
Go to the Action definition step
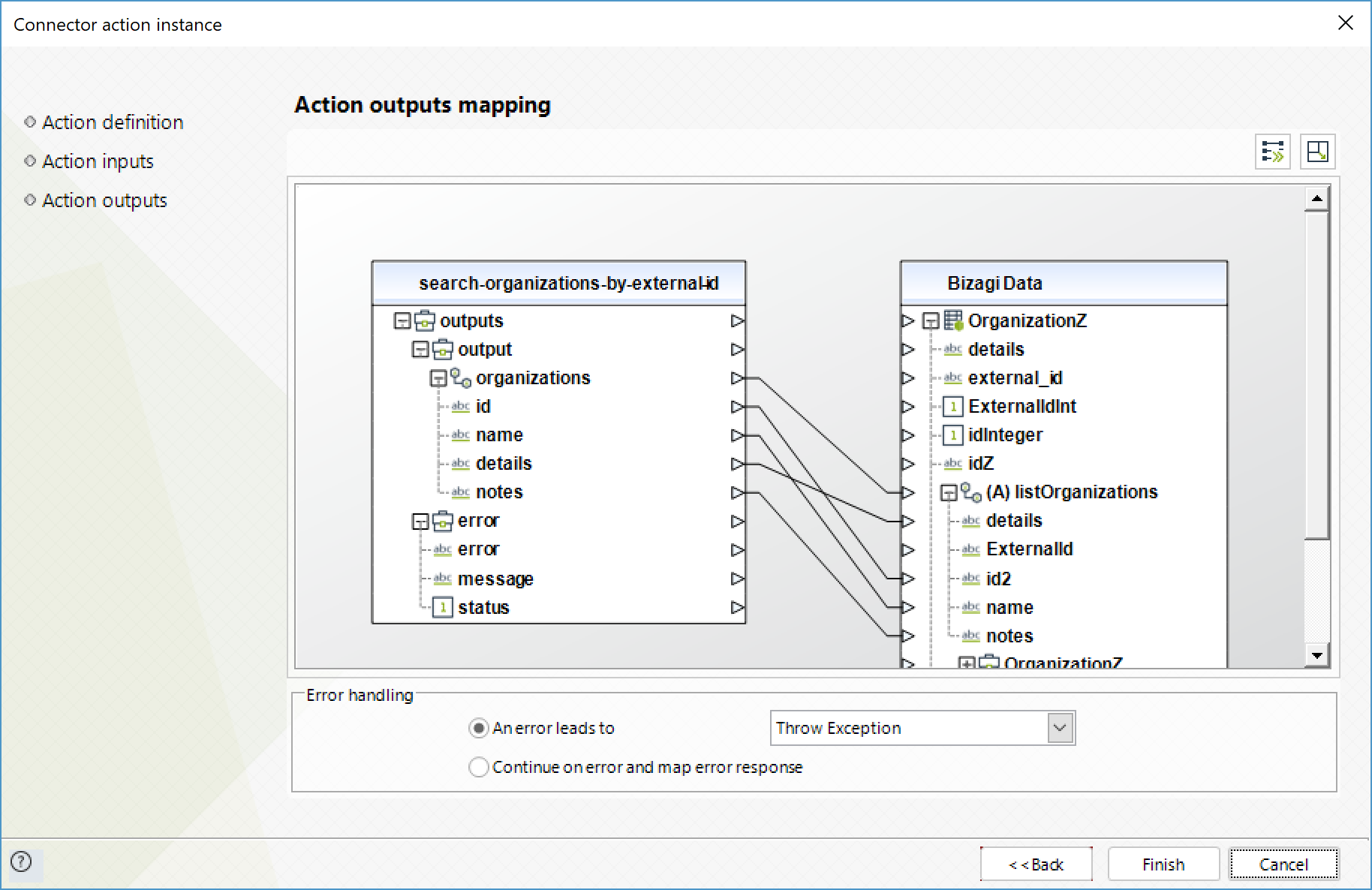(113, 122)
